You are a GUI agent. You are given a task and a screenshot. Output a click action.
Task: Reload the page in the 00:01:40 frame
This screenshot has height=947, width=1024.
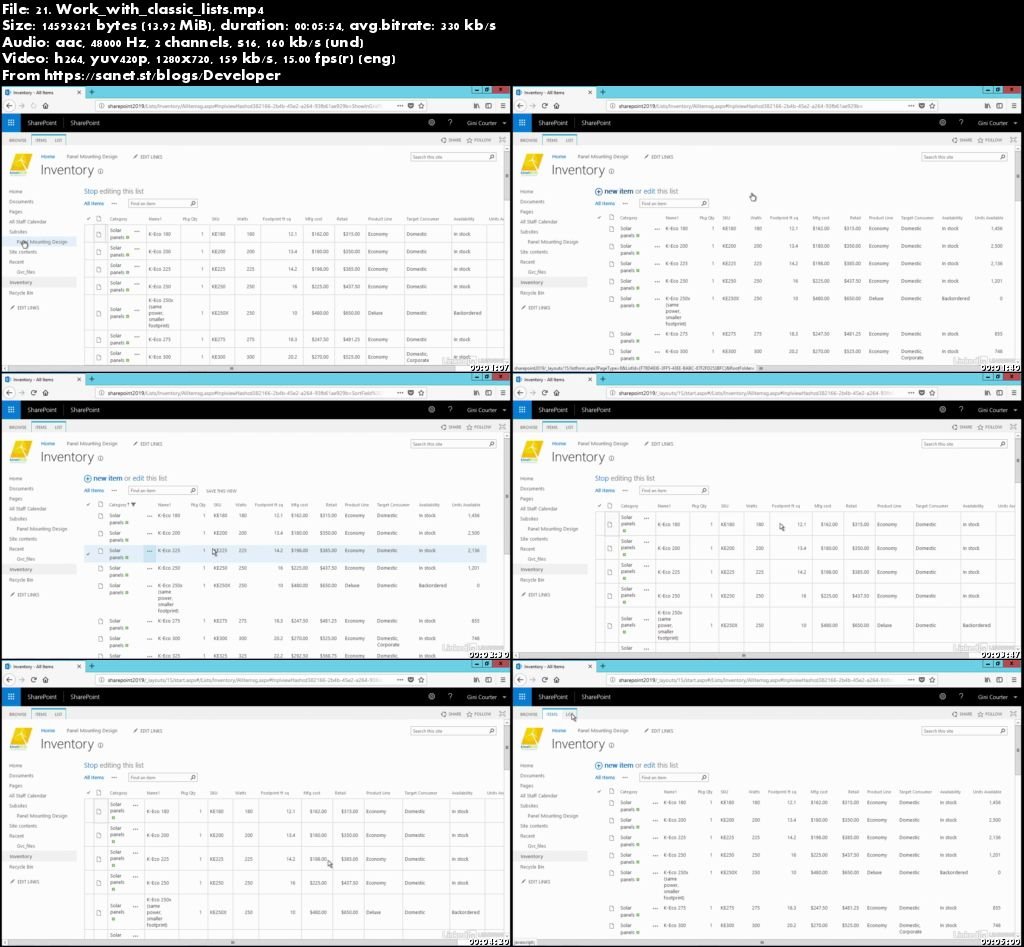click(x=545, y=106)
